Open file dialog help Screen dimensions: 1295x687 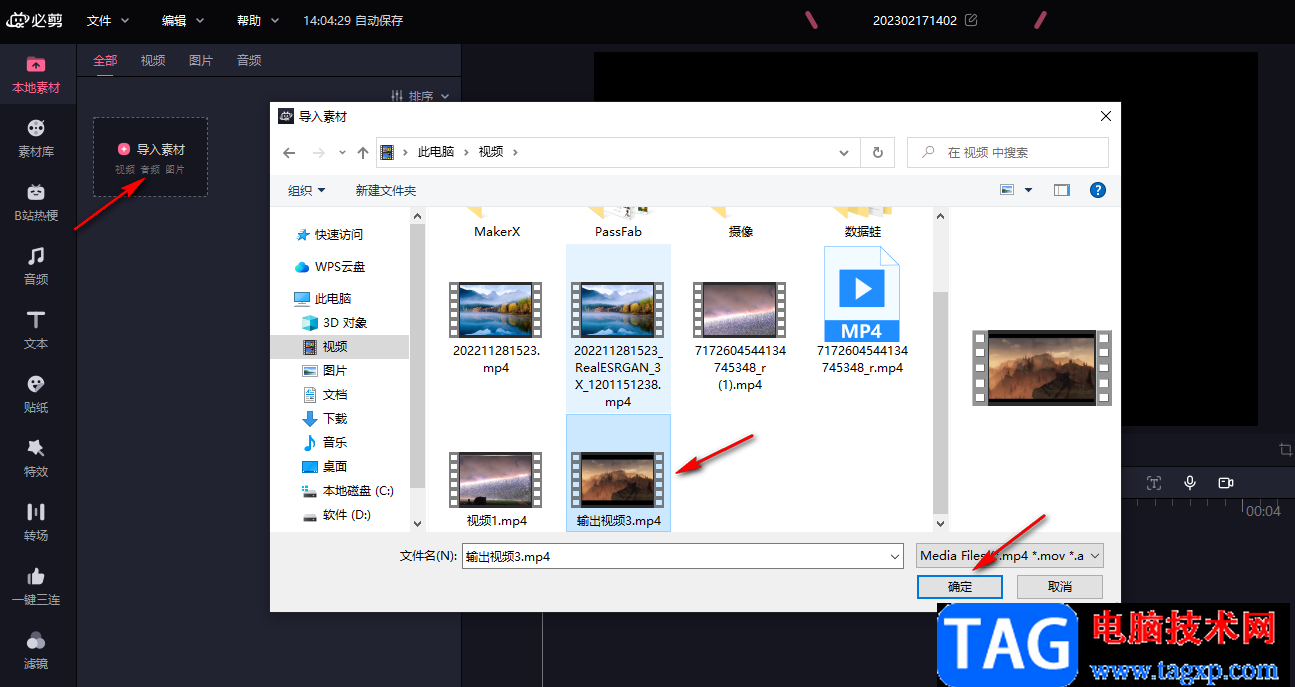(1097, 190)
